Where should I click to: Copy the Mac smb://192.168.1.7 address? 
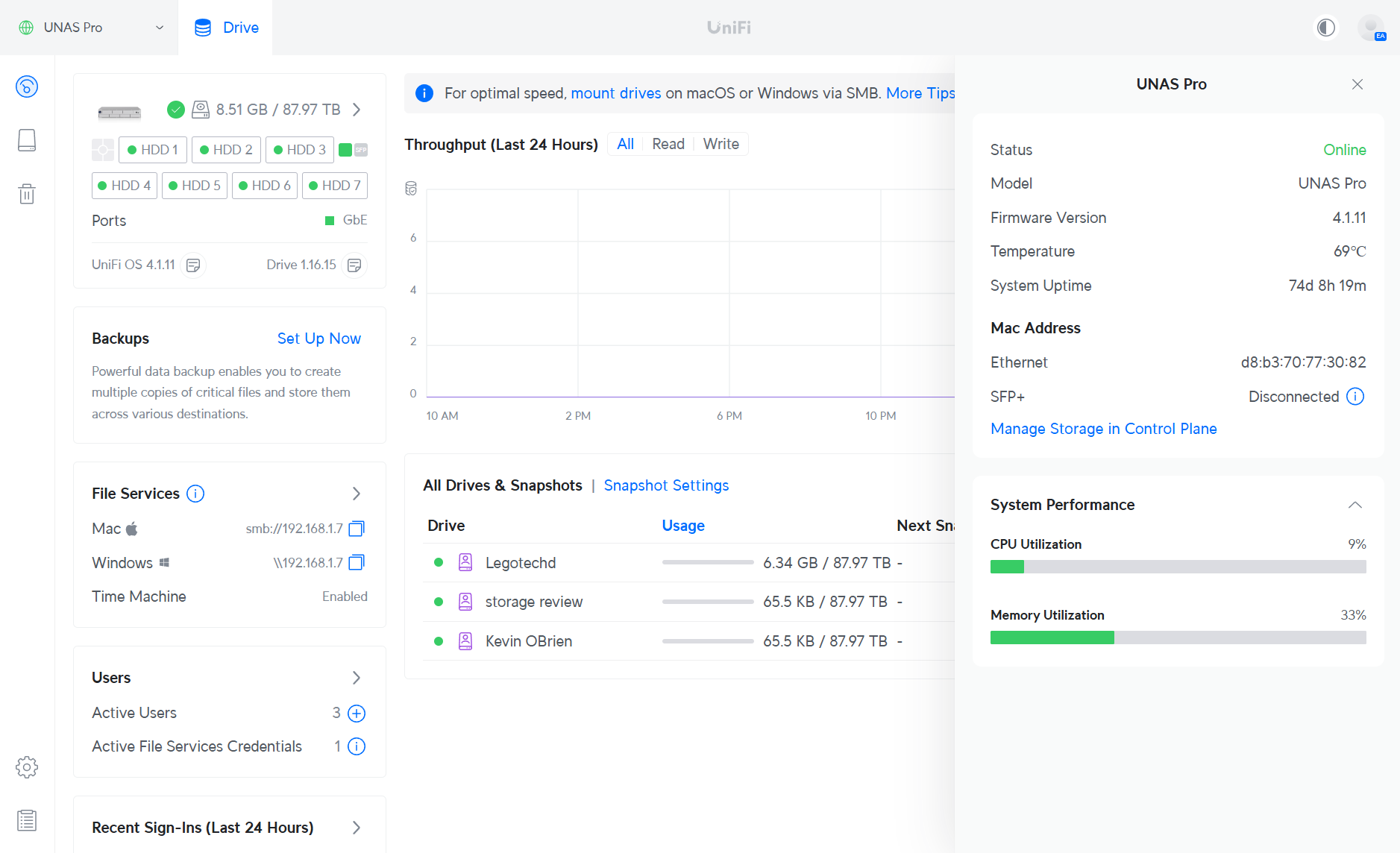coord(357,529)
